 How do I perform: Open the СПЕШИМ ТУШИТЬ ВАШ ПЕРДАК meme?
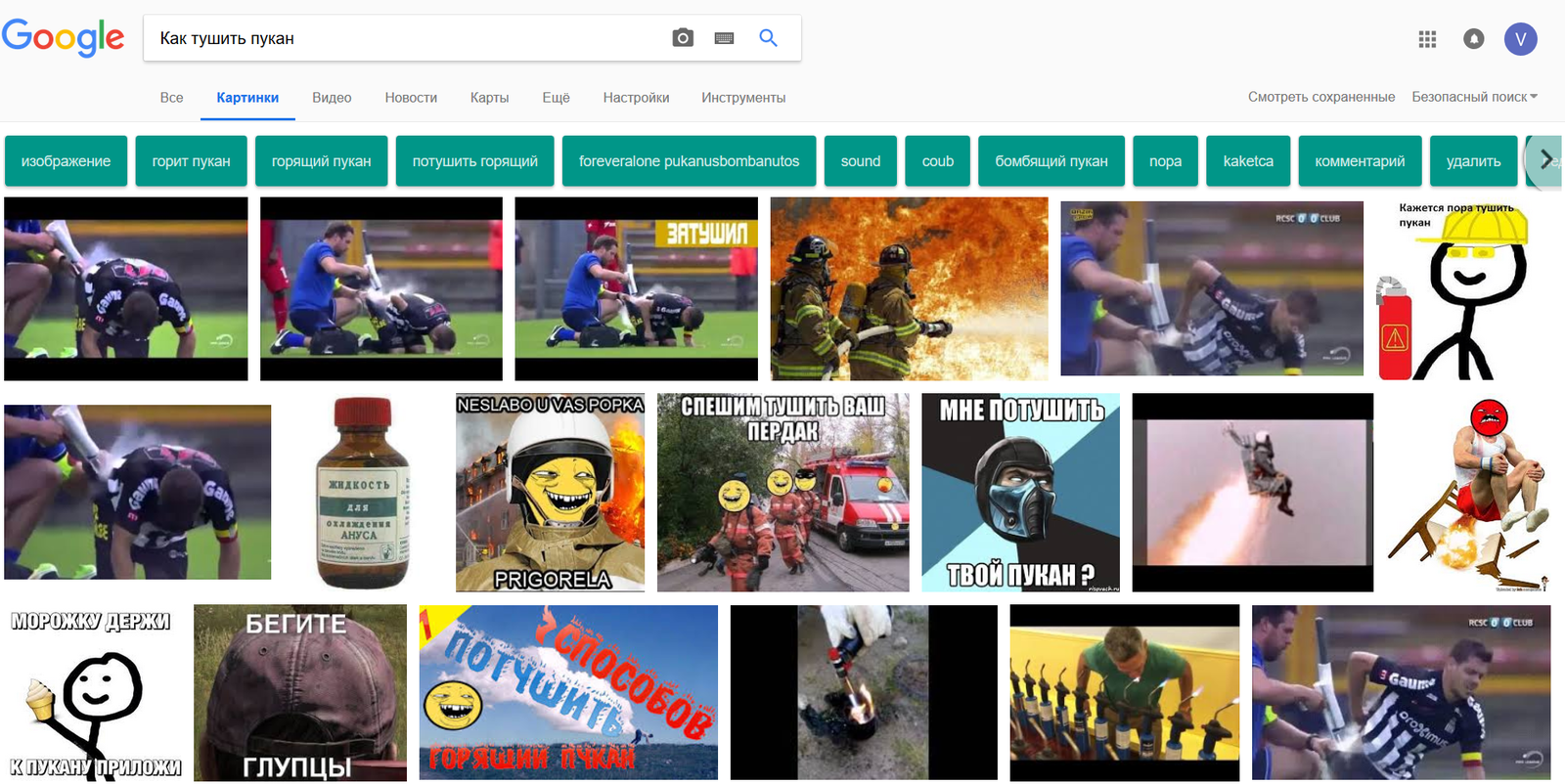point(782,492)
